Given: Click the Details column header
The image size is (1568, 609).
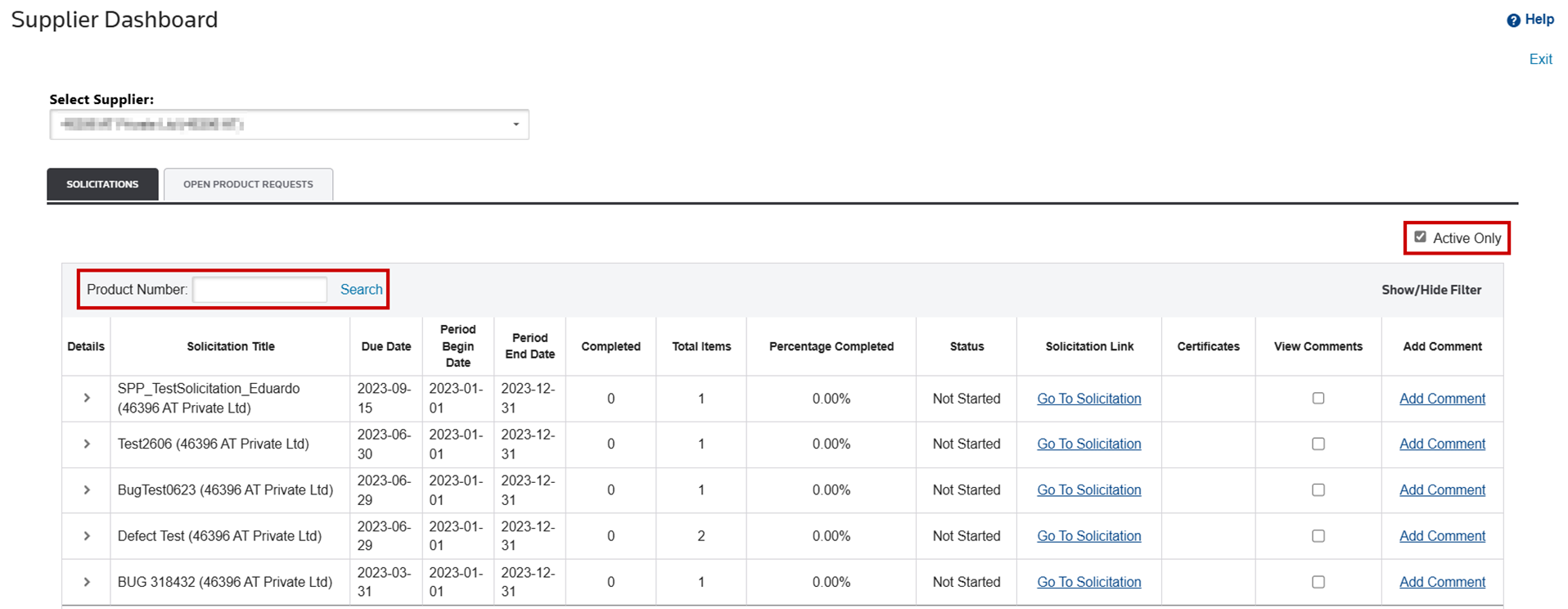Looking at the screenshot, I should tap(86, 346).
